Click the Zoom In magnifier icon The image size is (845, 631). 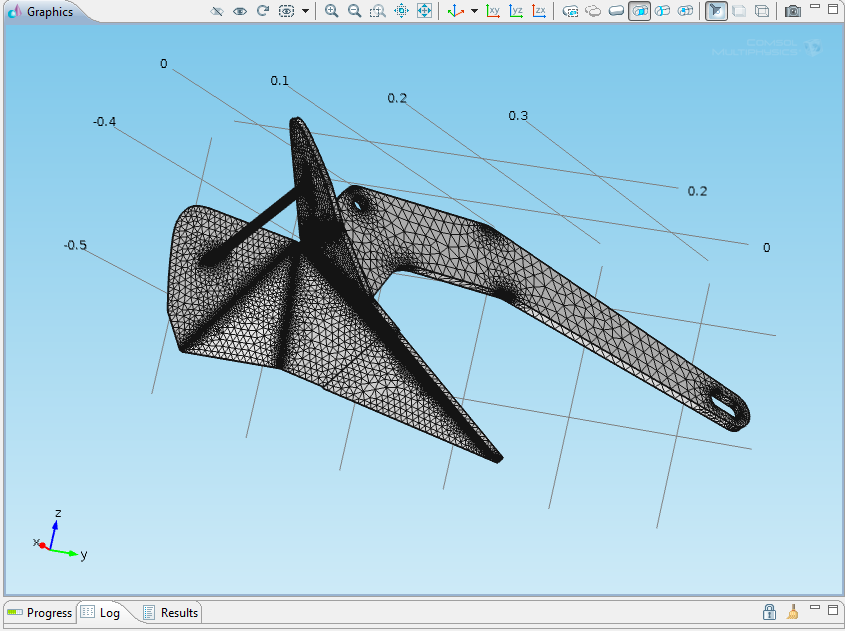point(331,11)
